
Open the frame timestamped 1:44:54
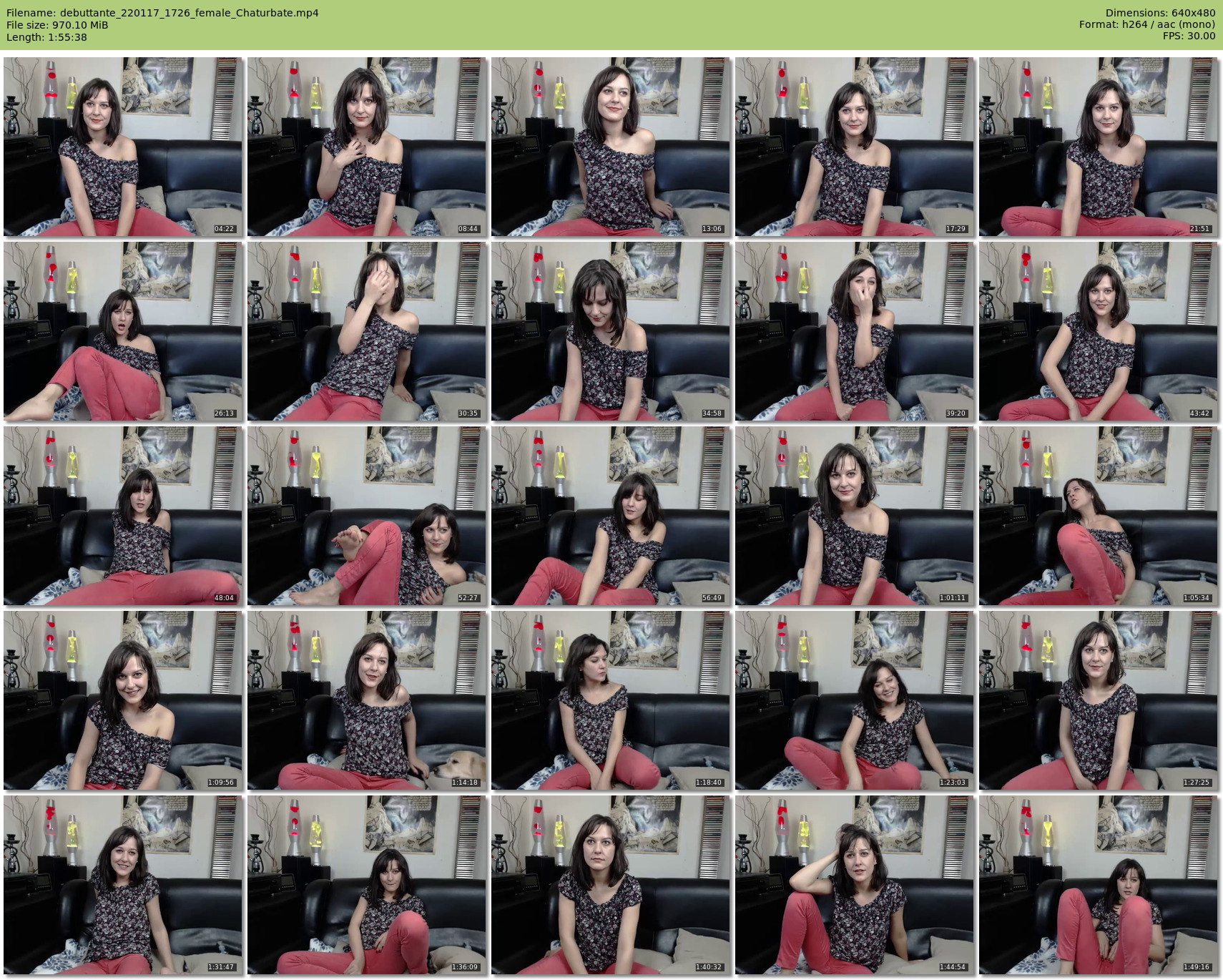[855, 885]
